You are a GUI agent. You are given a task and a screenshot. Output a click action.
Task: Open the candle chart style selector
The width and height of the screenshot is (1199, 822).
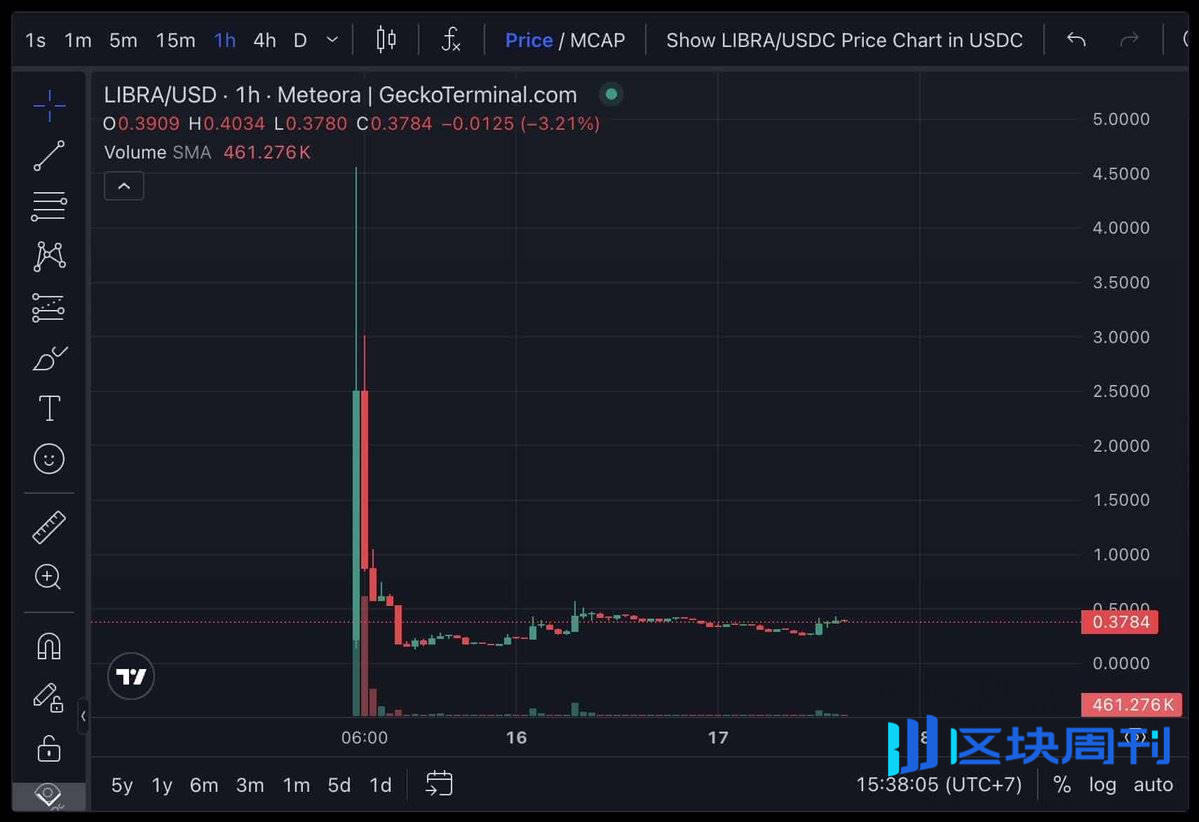pyautogui.click(x=386, y=40)
